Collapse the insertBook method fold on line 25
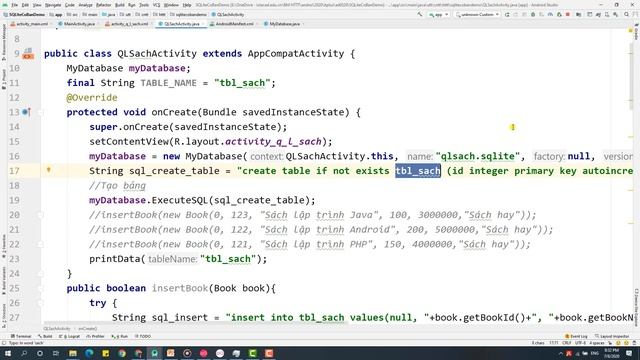 [40, 288]
